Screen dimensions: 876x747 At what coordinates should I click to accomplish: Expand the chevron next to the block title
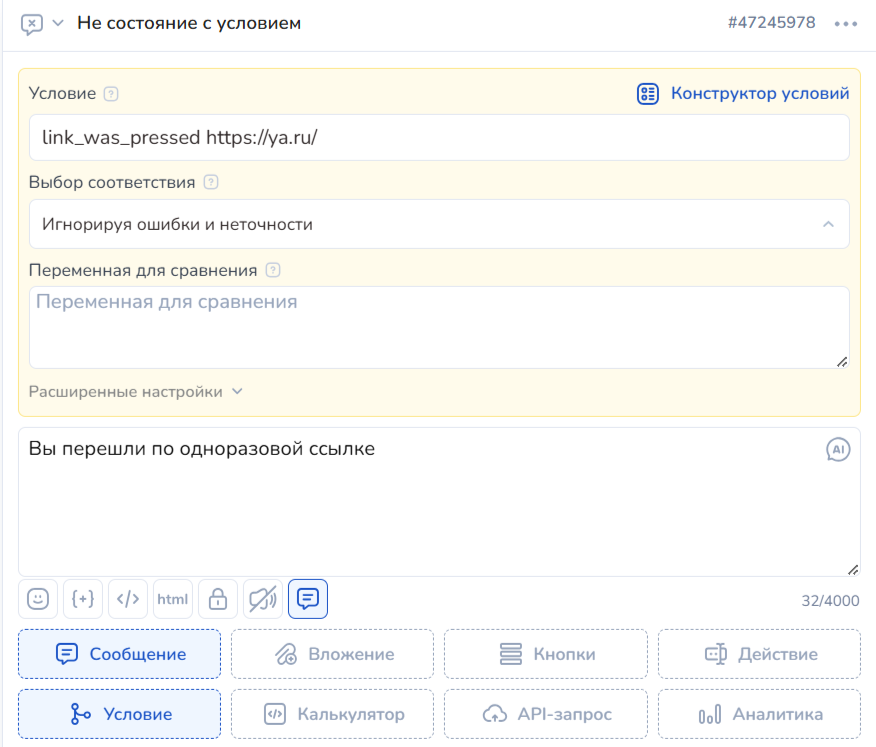point(58,23)
